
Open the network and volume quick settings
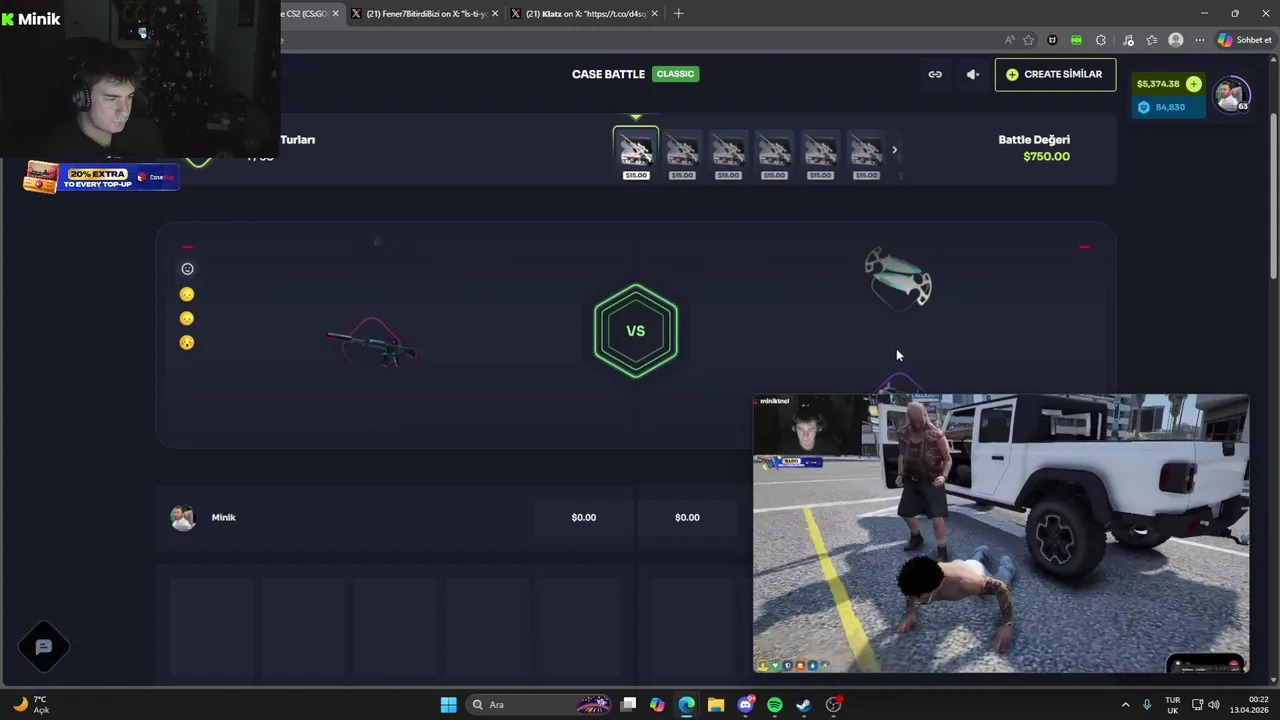[1206, 705]
